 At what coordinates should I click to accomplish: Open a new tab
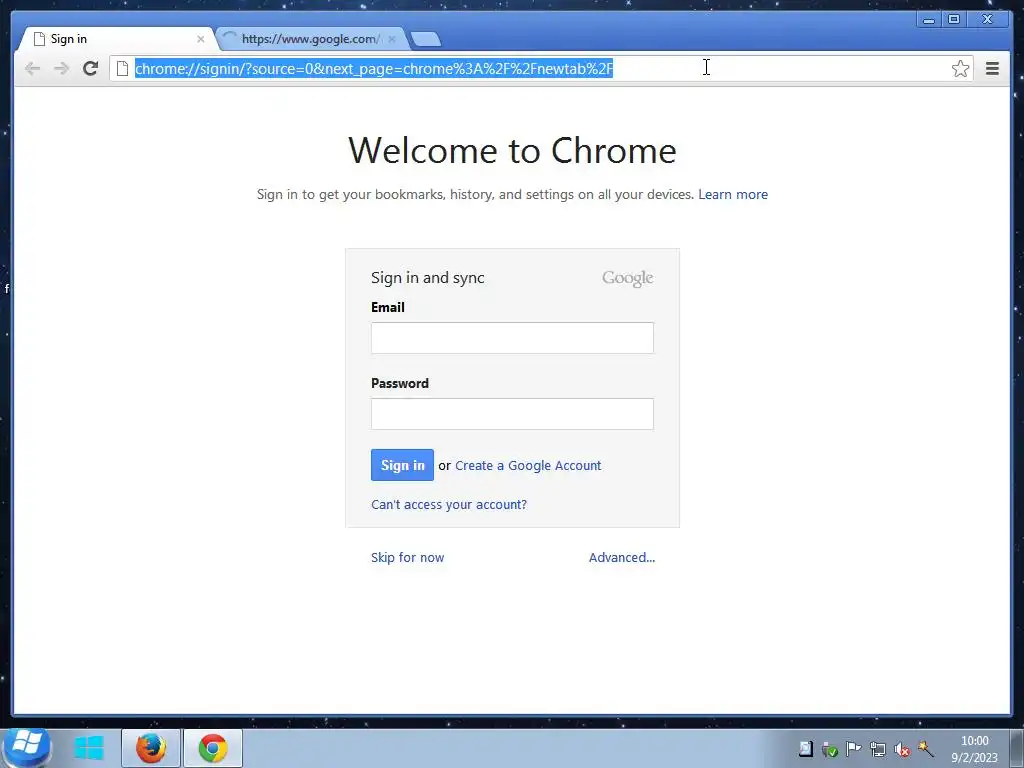coord(426,39)
